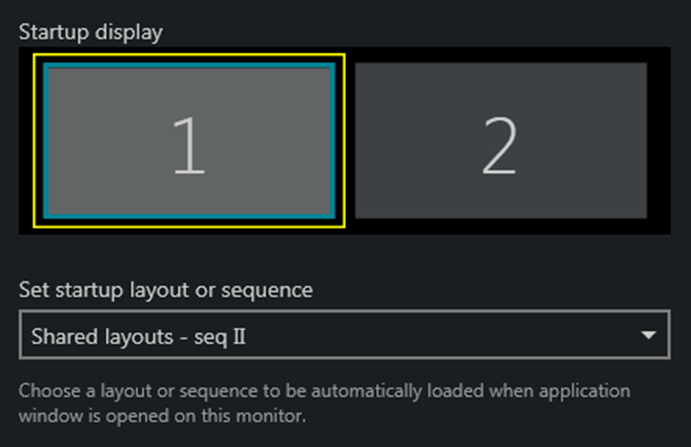The image size is (691, 447).
Task: Select display 2 as startup display
Action: (x=500, y=140)
